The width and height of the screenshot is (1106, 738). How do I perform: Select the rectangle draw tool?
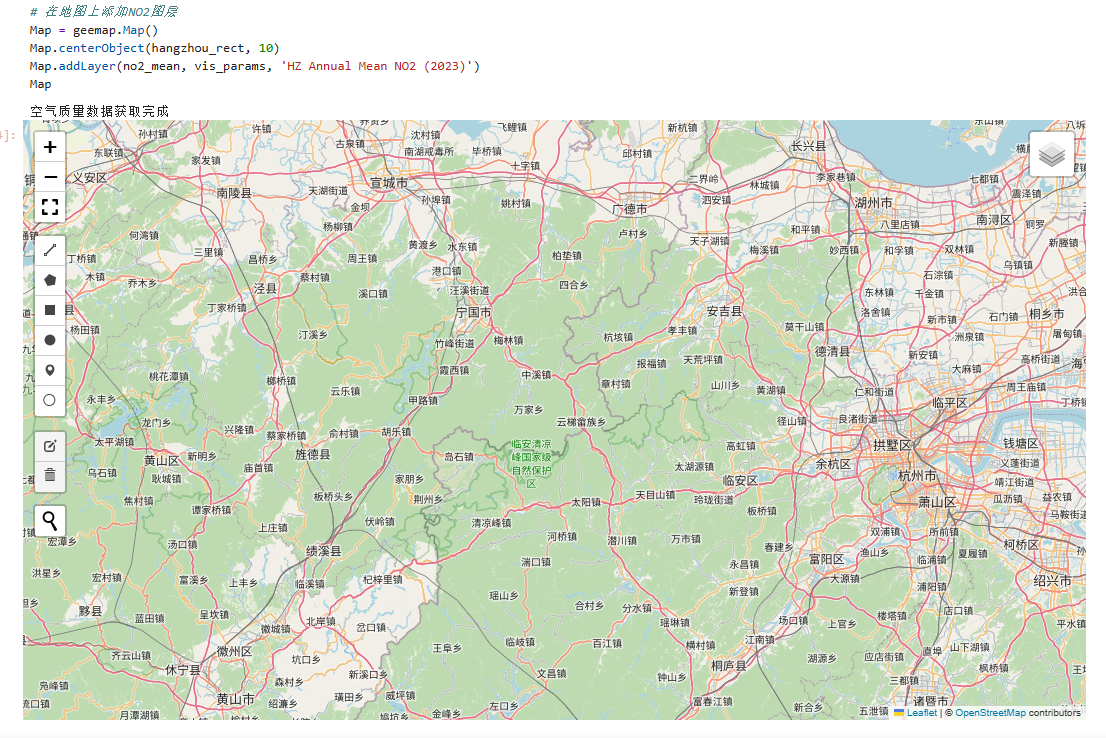pyautogui.click(x=49, y=310)
